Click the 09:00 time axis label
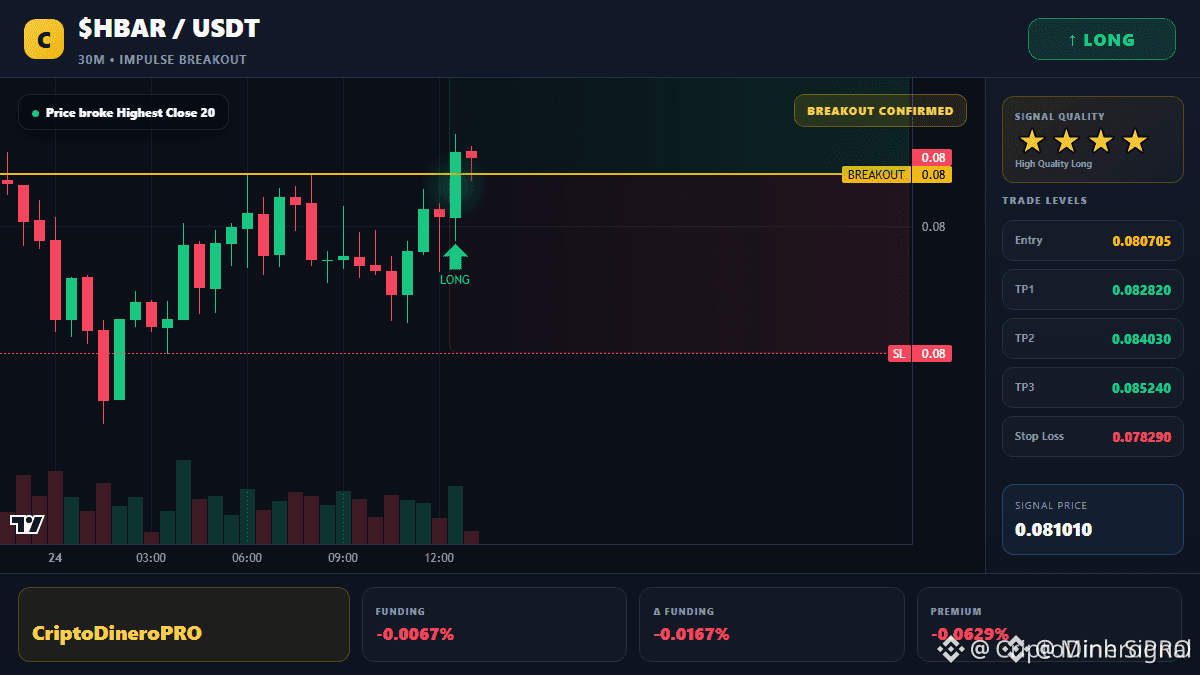The width and height of the screenshot is (1200, 675). (343, 558)
